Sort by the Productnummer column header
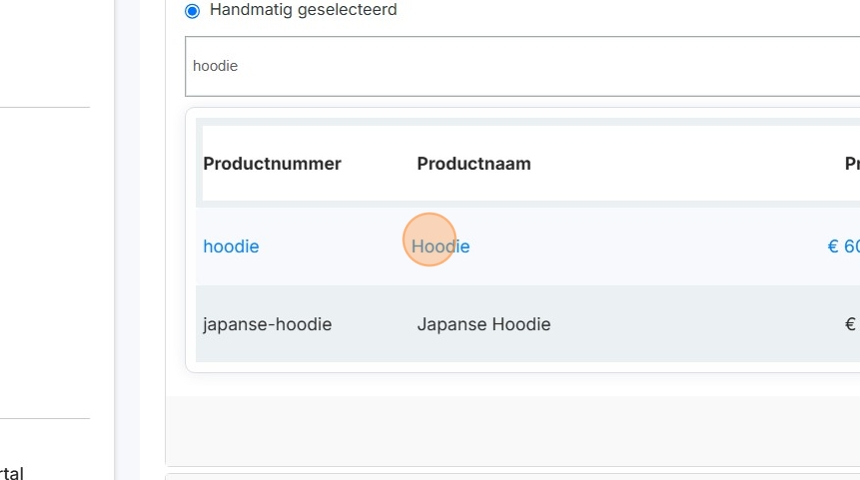Screen dimensions: 860x480 pyautogui.click(x=272, y=164)
